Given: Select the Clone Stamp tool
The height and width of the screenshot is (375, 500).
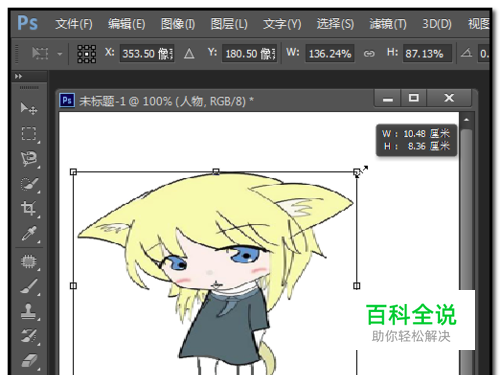Looking at the screenshot, I should 29,311.
